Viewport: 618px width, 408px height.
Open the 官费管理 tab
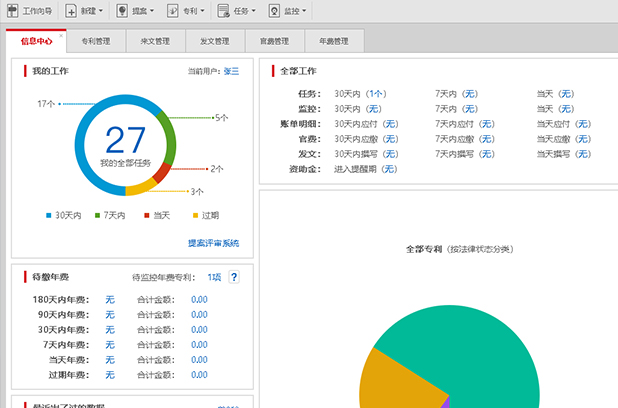click(x=274, y=42)
